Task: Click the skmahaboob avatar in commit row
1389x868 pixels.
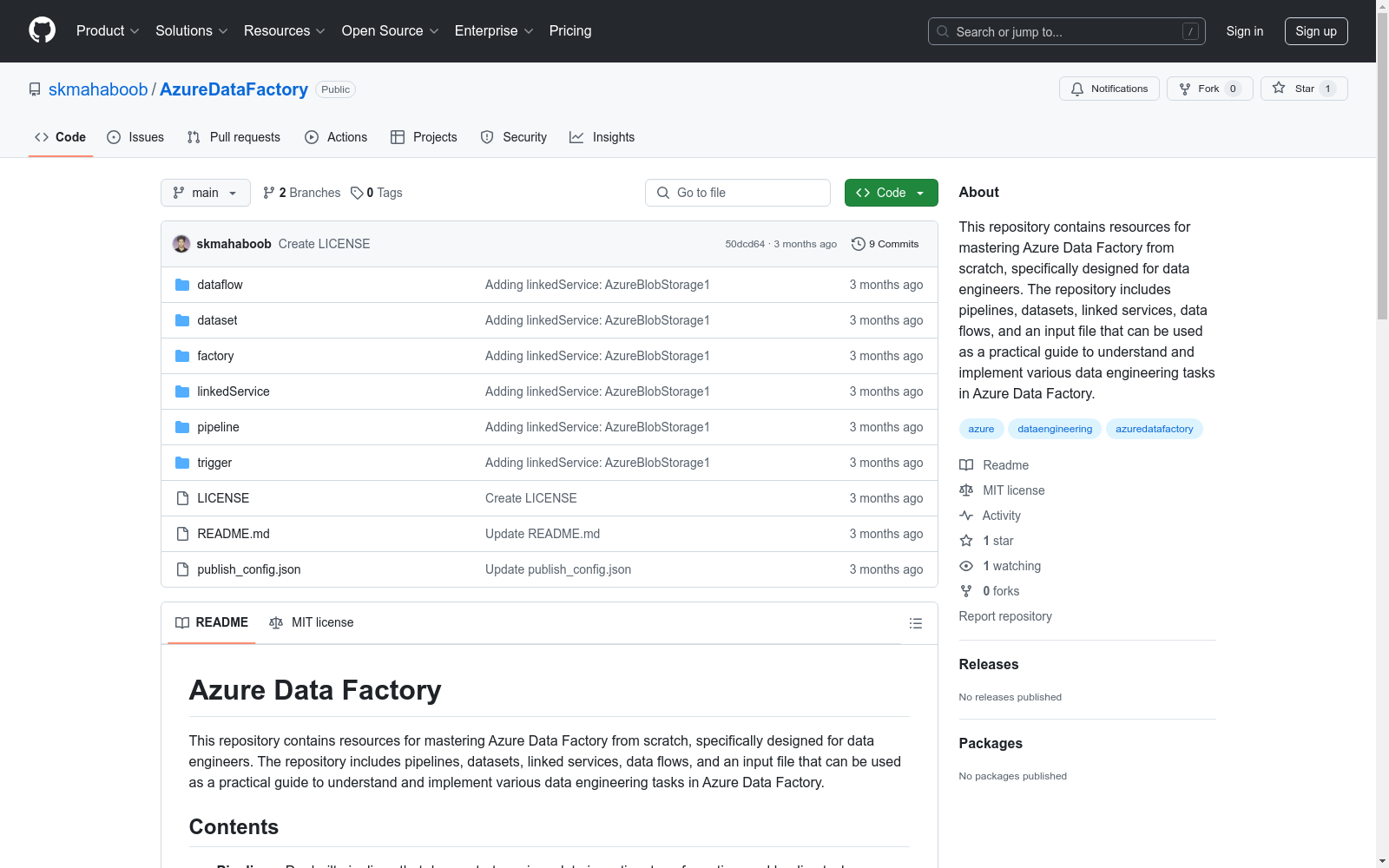Action: pyautogui.click(x=181, y=244)
